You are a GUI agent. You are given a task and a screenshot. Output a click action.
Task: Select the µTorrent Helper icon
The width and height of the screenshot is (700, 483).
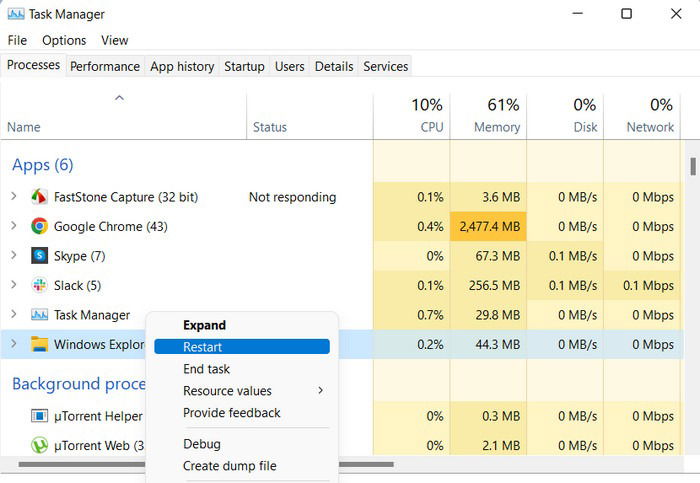coord(39,416)
